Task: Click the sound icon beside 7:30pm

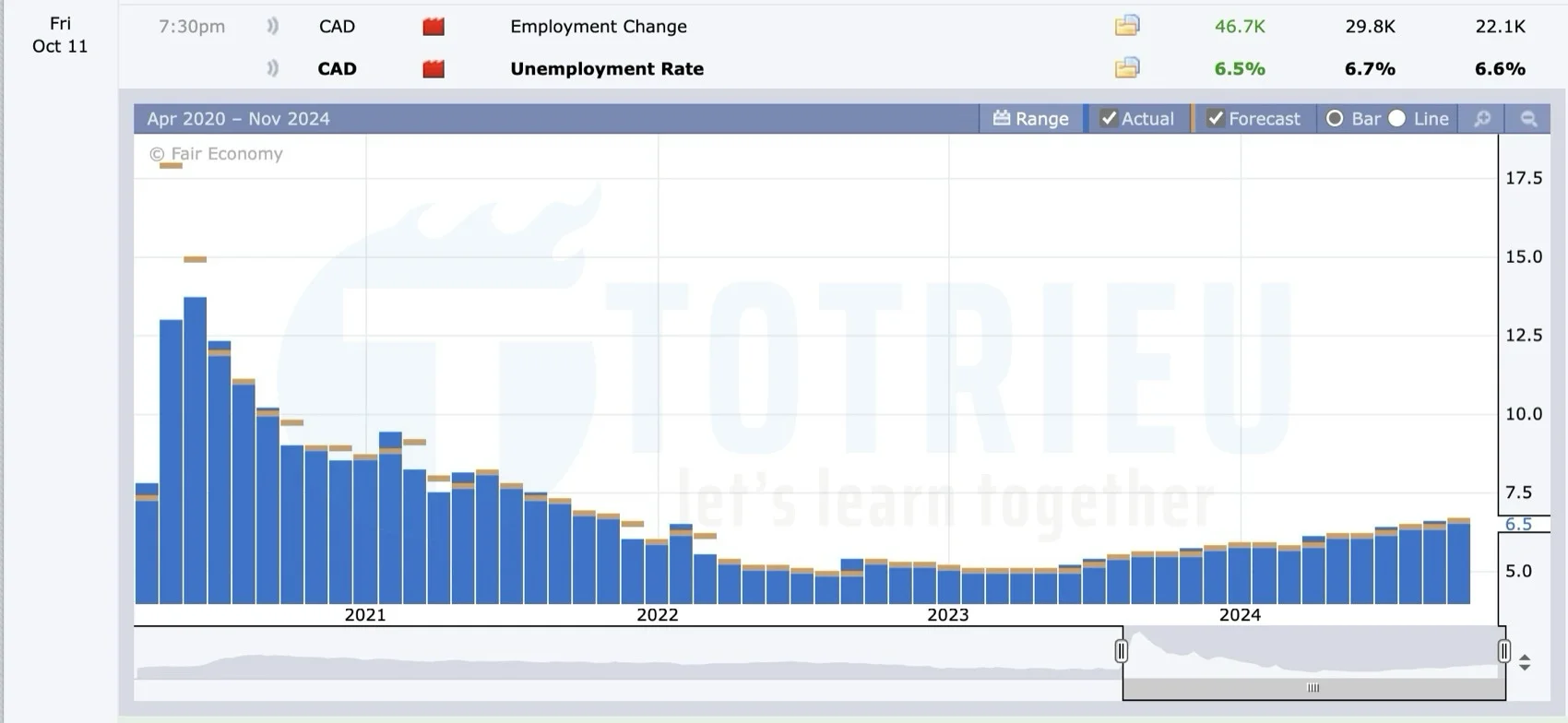Action: (272, 27)
